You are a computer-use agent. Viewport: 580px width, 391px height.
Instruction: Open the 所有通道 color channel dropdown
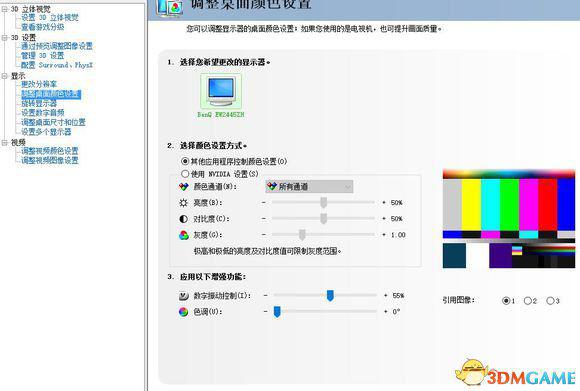[309, 187]
